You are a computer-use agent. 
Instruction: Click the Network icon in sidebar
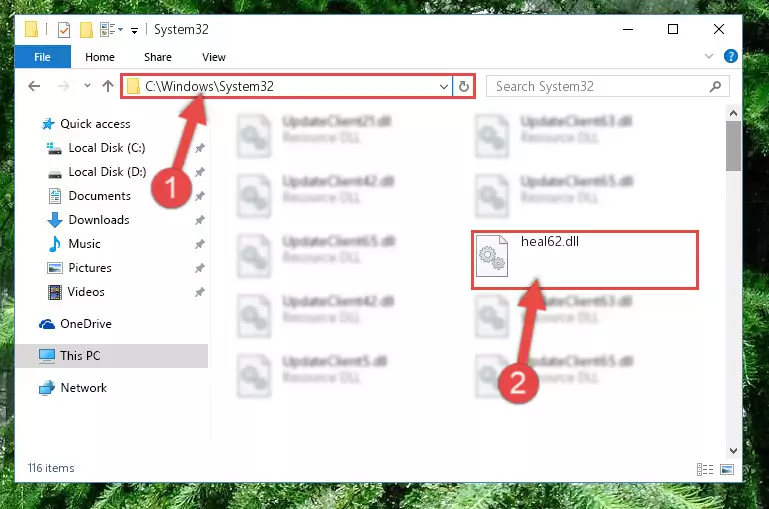(x=47, y=388)
